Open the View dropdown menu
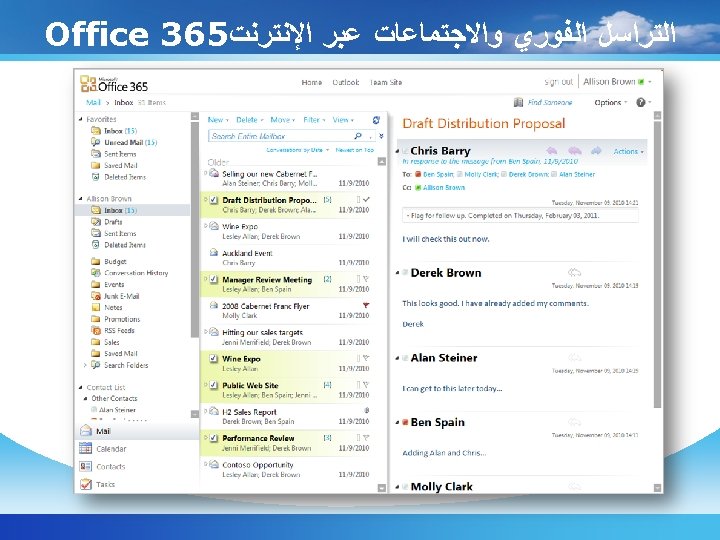 [x=343, y=120]
